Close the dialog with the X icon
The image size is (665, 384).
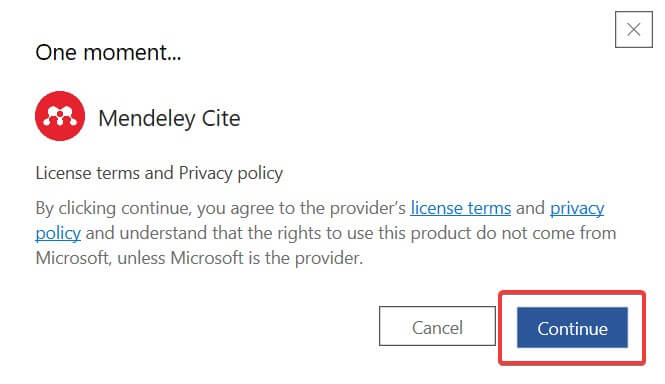(x=634, y=29)
